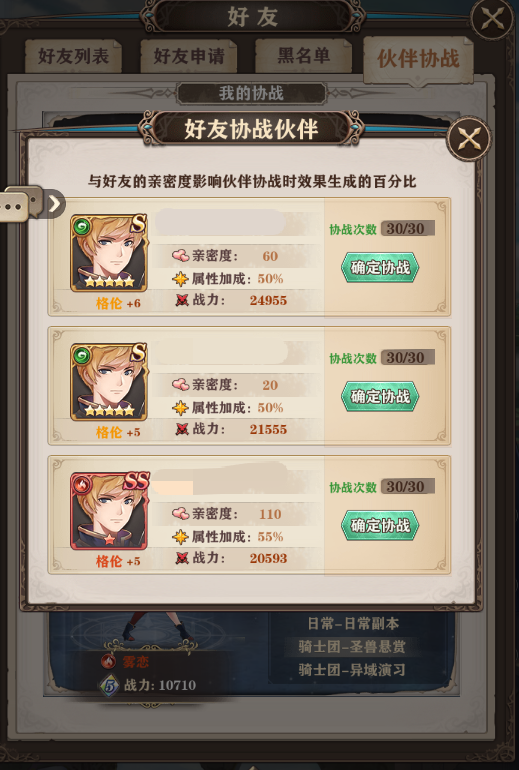Click the crossed swords 战力 icon, third card
519x770 pixels.
(x=182, y=558)
